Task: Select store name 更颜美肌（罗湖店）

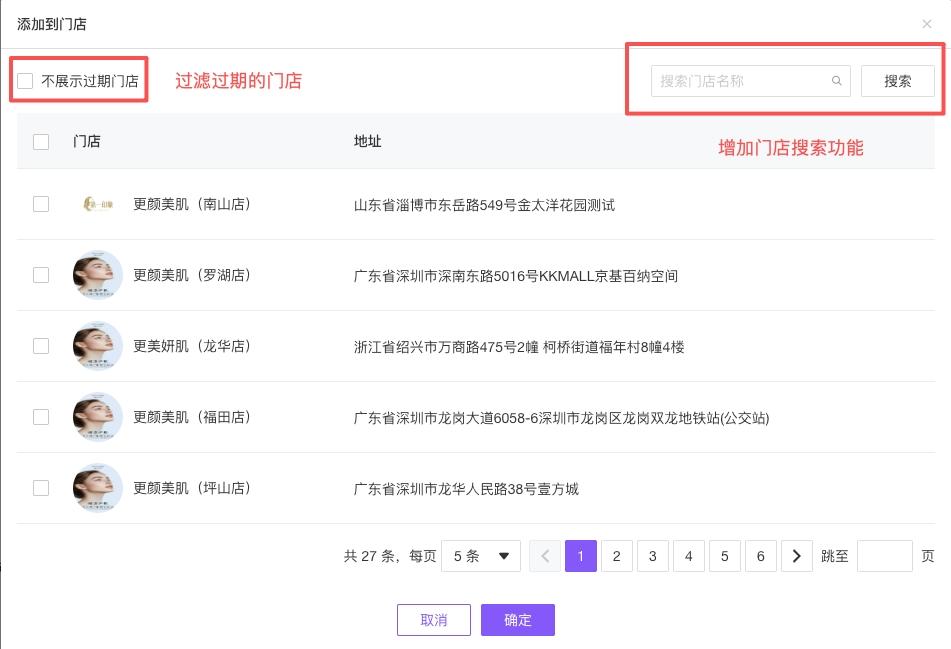Action: coord(192,275)
